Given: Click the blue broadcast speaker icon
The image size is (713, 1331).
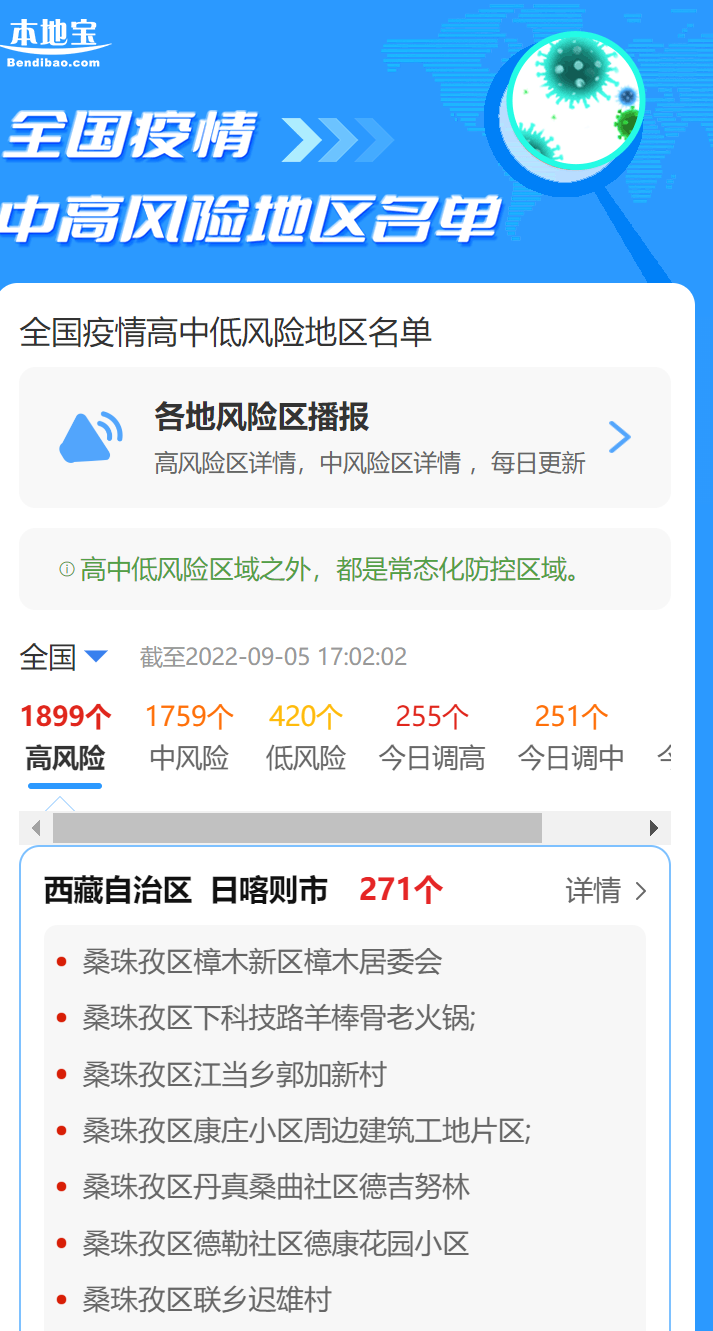Looking at the screenshot, I should 91,436.
